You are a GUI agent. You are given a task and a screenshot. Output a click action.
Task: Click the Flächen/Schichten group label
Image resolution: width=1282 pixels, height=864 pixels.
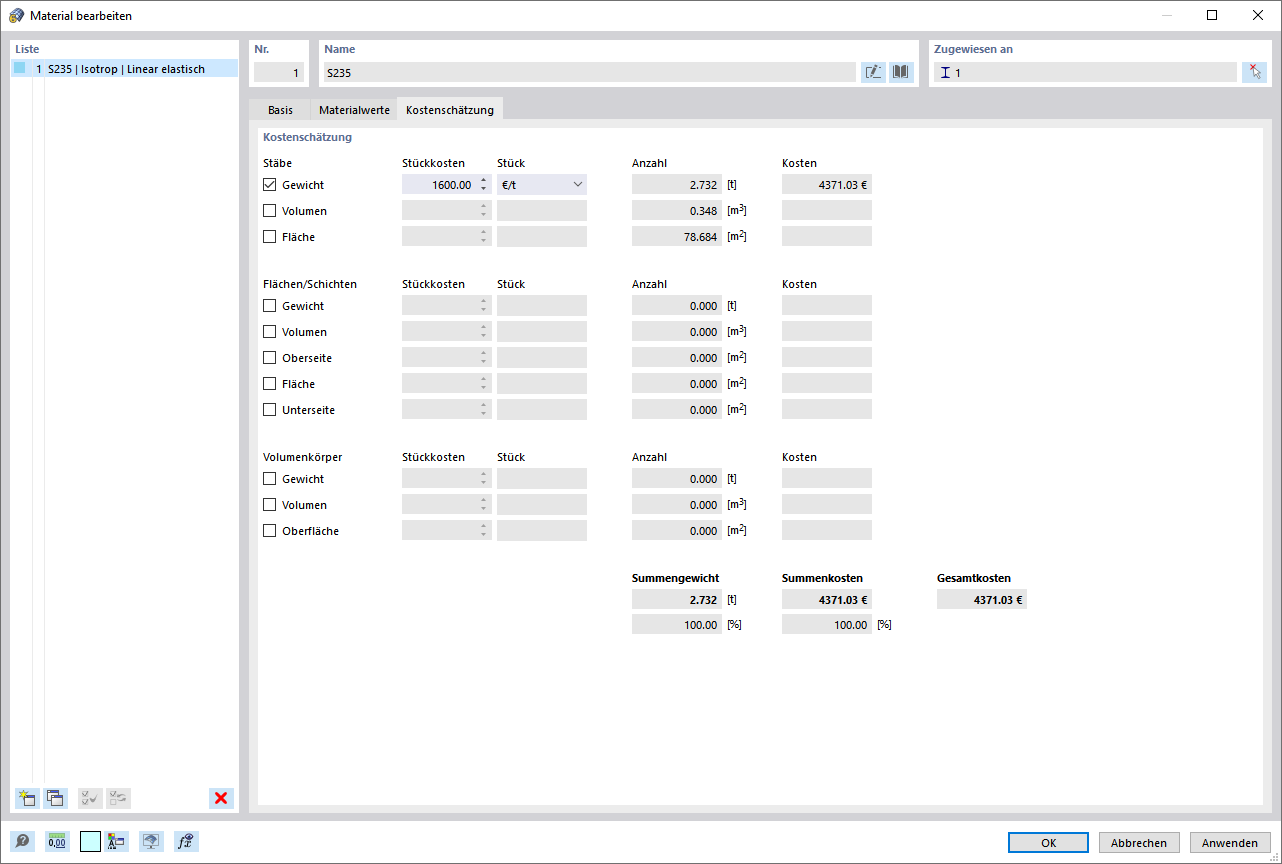(310, 284)
